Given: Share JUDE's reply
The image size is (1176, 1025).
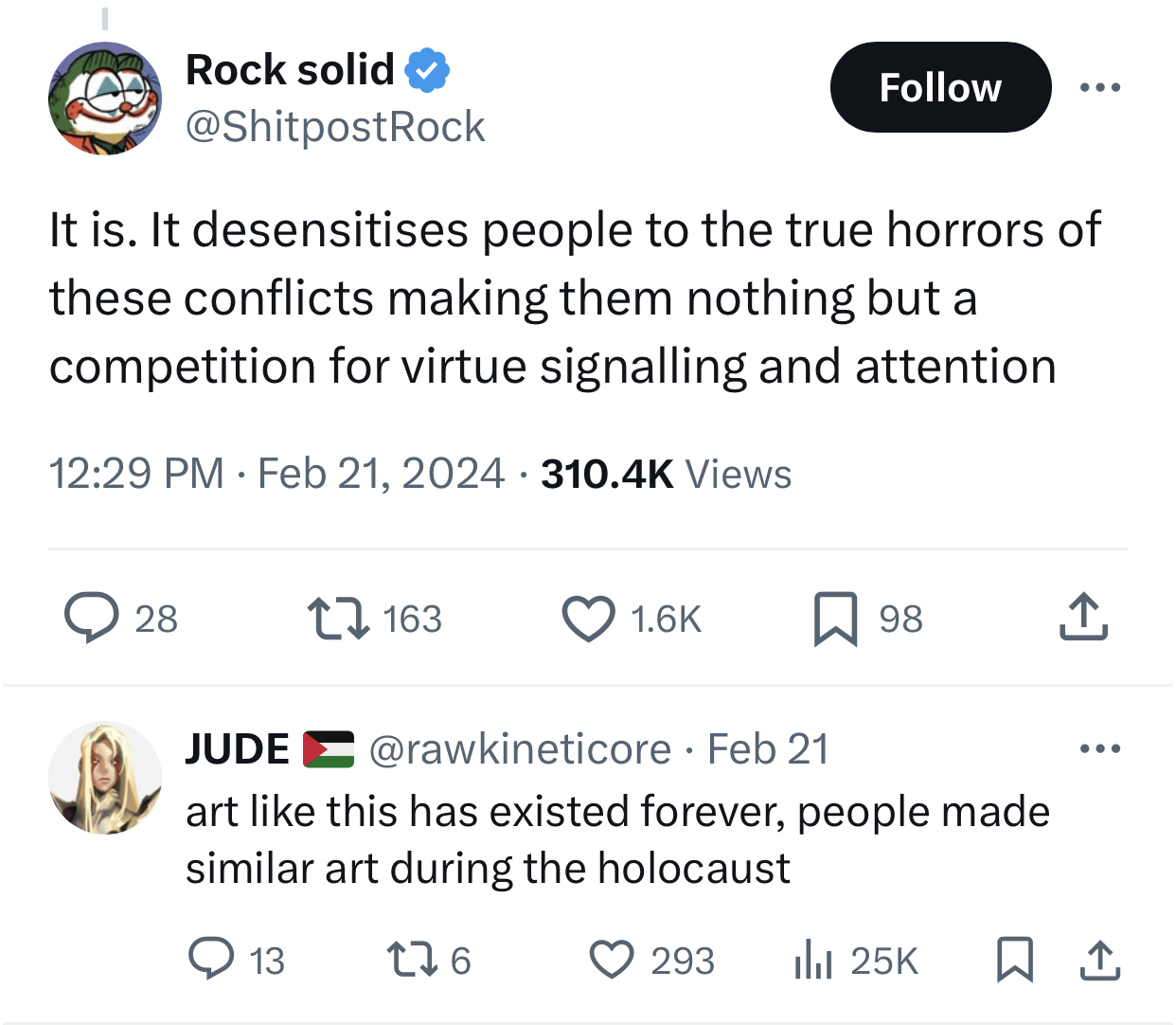Looking at the screenshot, I should point(1100,959).
